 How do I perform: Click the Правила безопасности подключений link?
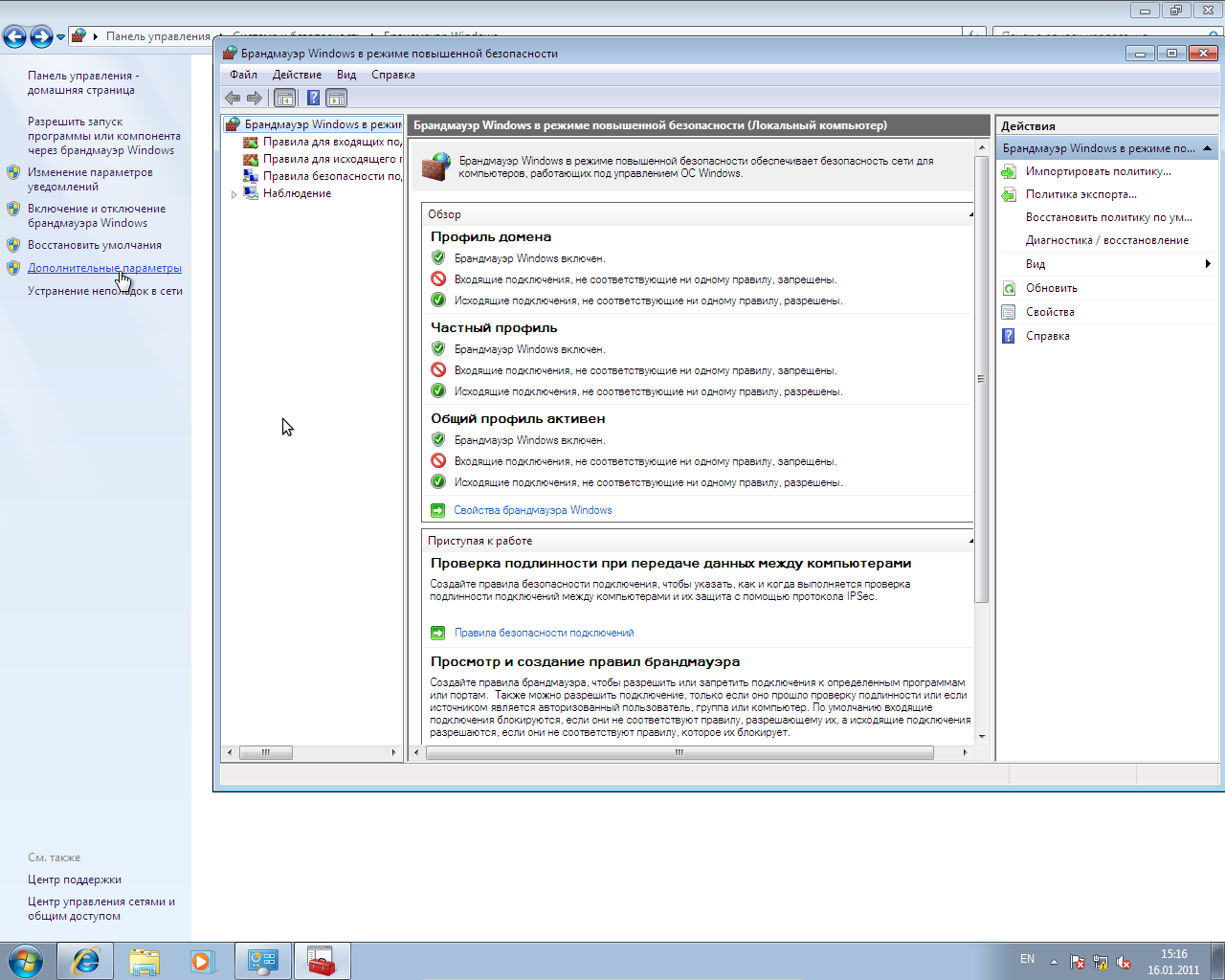(544, 633)
